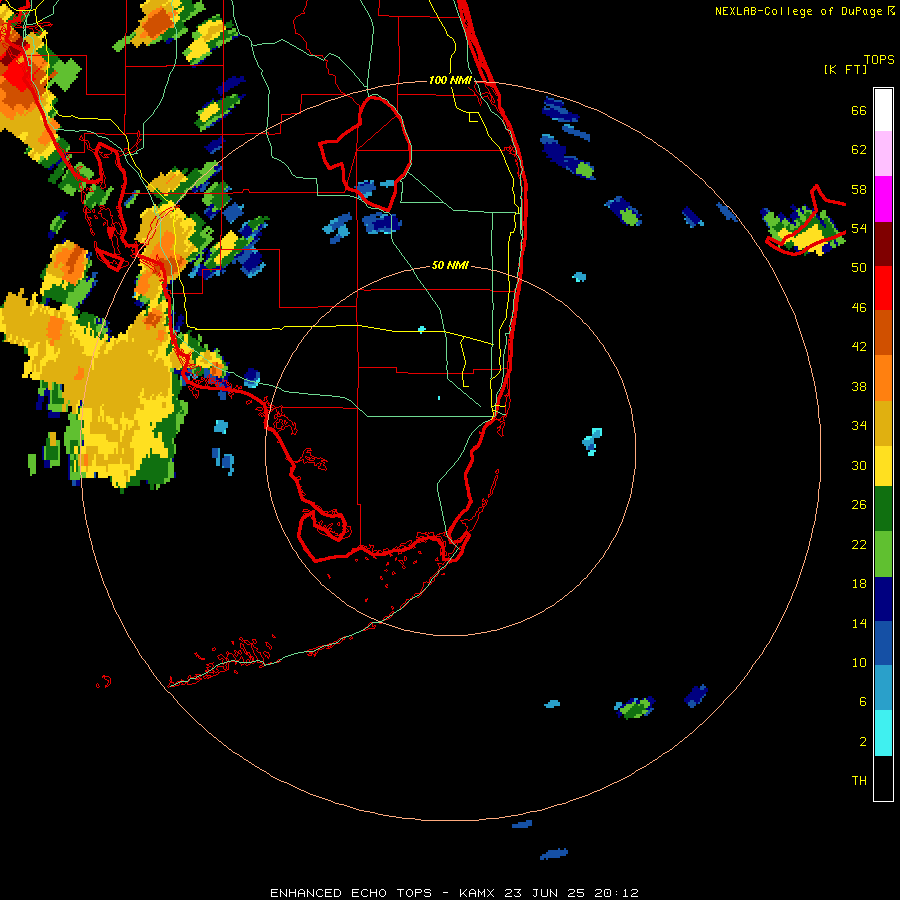Click legend value "34"
This screenshot has height=900, width=900.
point(859,426)
